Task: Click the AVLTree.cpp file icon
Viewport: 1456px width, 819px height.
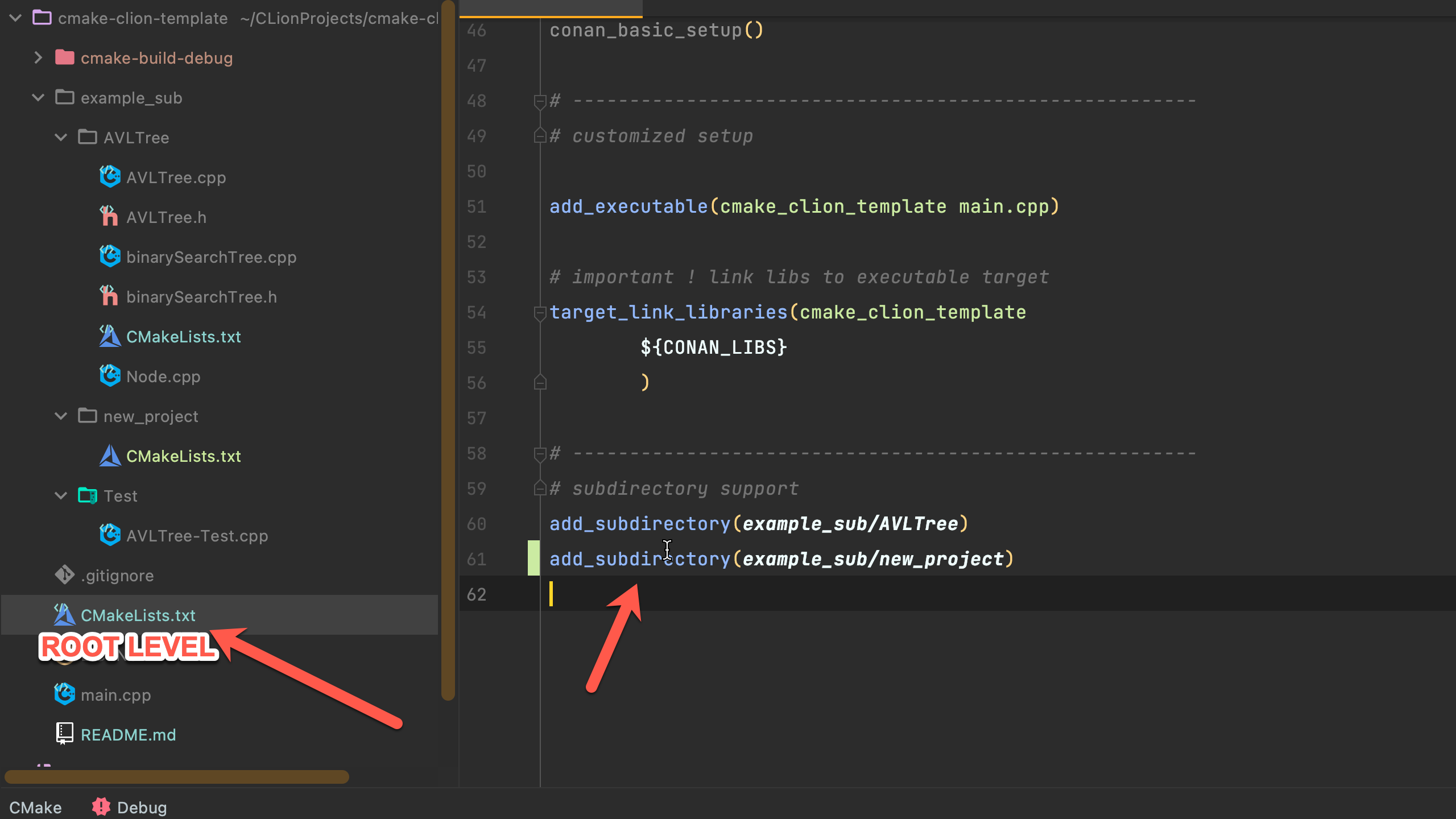Action: pyautogui.click(x=110, y=177)
